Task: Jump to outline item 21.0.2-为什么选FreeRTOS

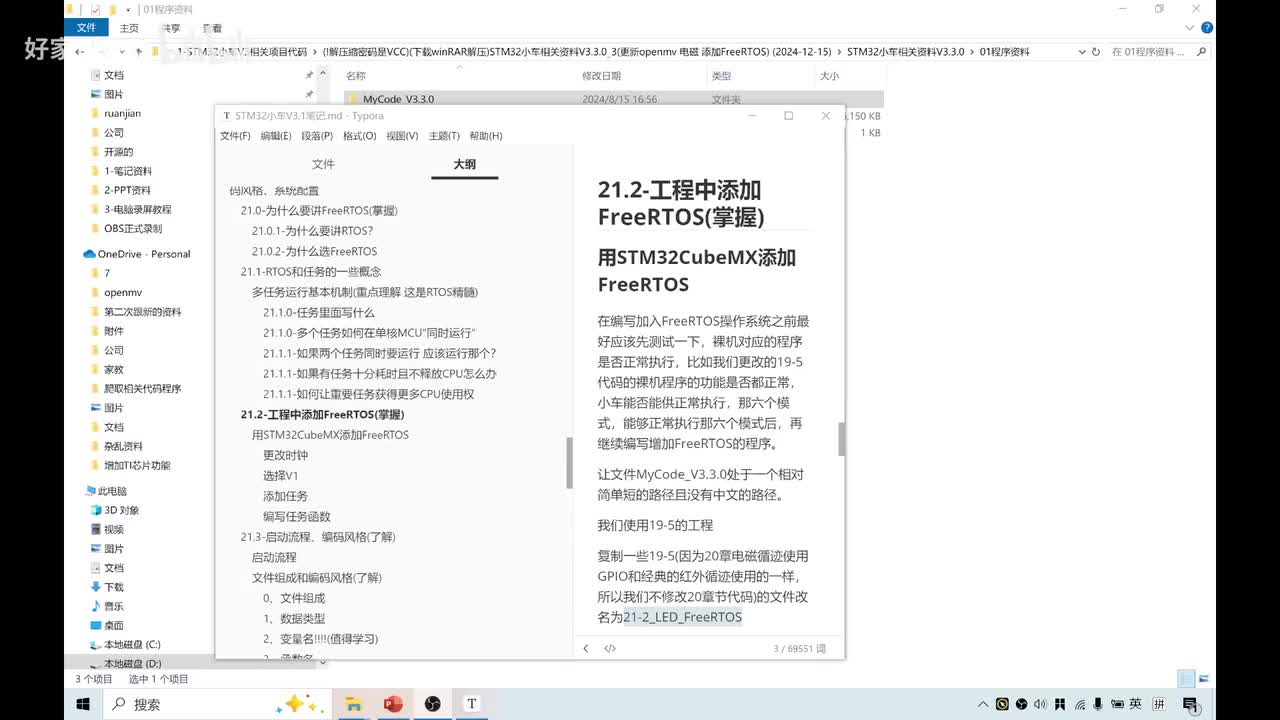Action: point(314,251)
